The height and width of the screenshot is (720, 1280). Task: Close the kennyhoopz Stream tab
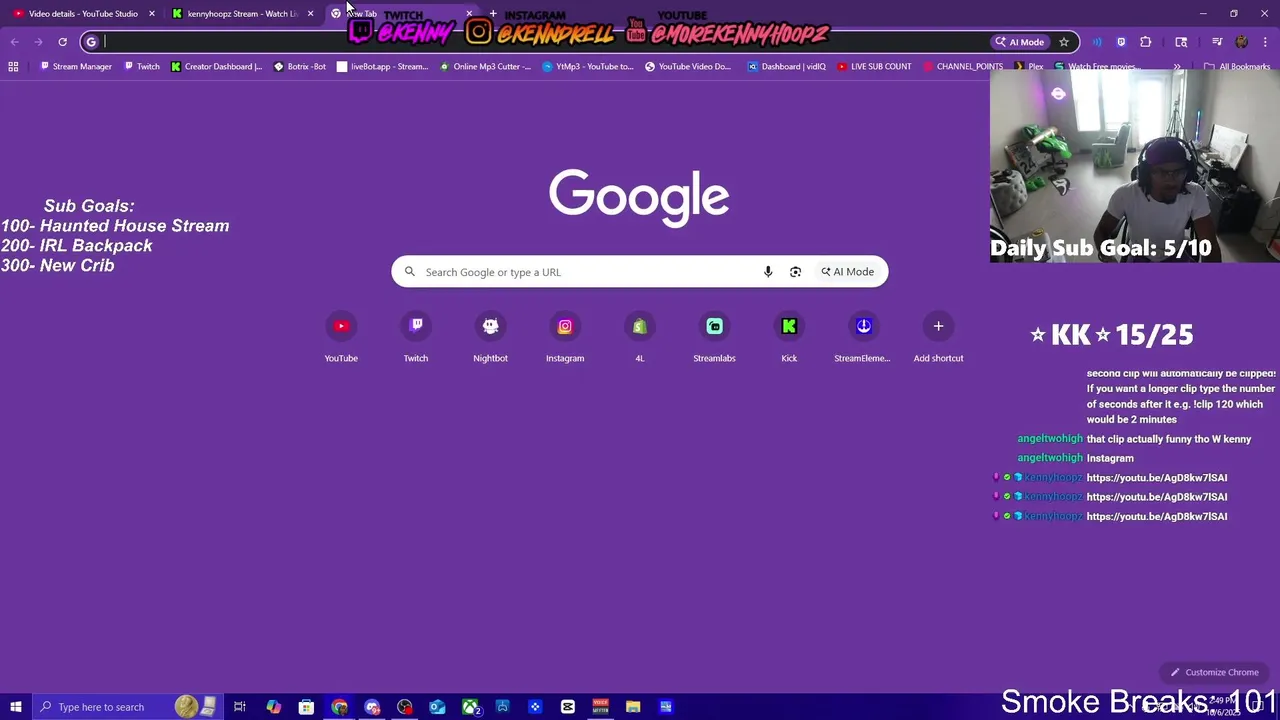tap(310, 14)
